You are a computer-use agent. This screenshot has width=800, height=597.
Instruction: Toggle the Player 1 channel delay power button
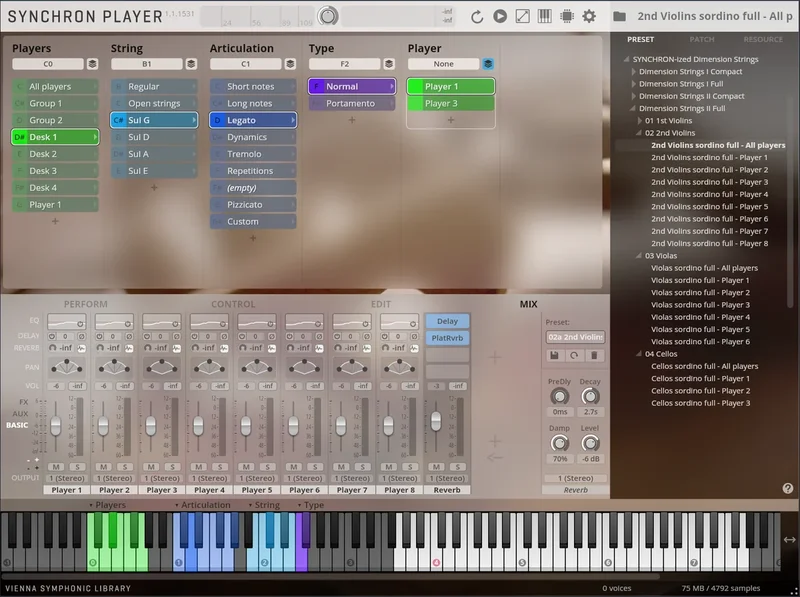(x=52, y=336)
